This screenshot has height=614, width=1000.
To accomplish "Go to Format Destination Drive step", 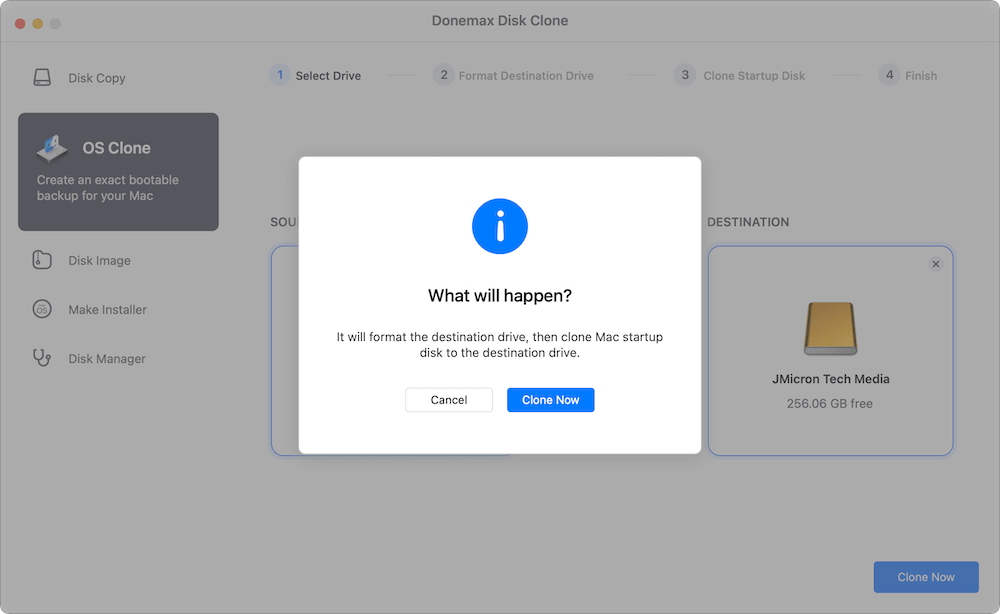I will (x=526, y=76).
